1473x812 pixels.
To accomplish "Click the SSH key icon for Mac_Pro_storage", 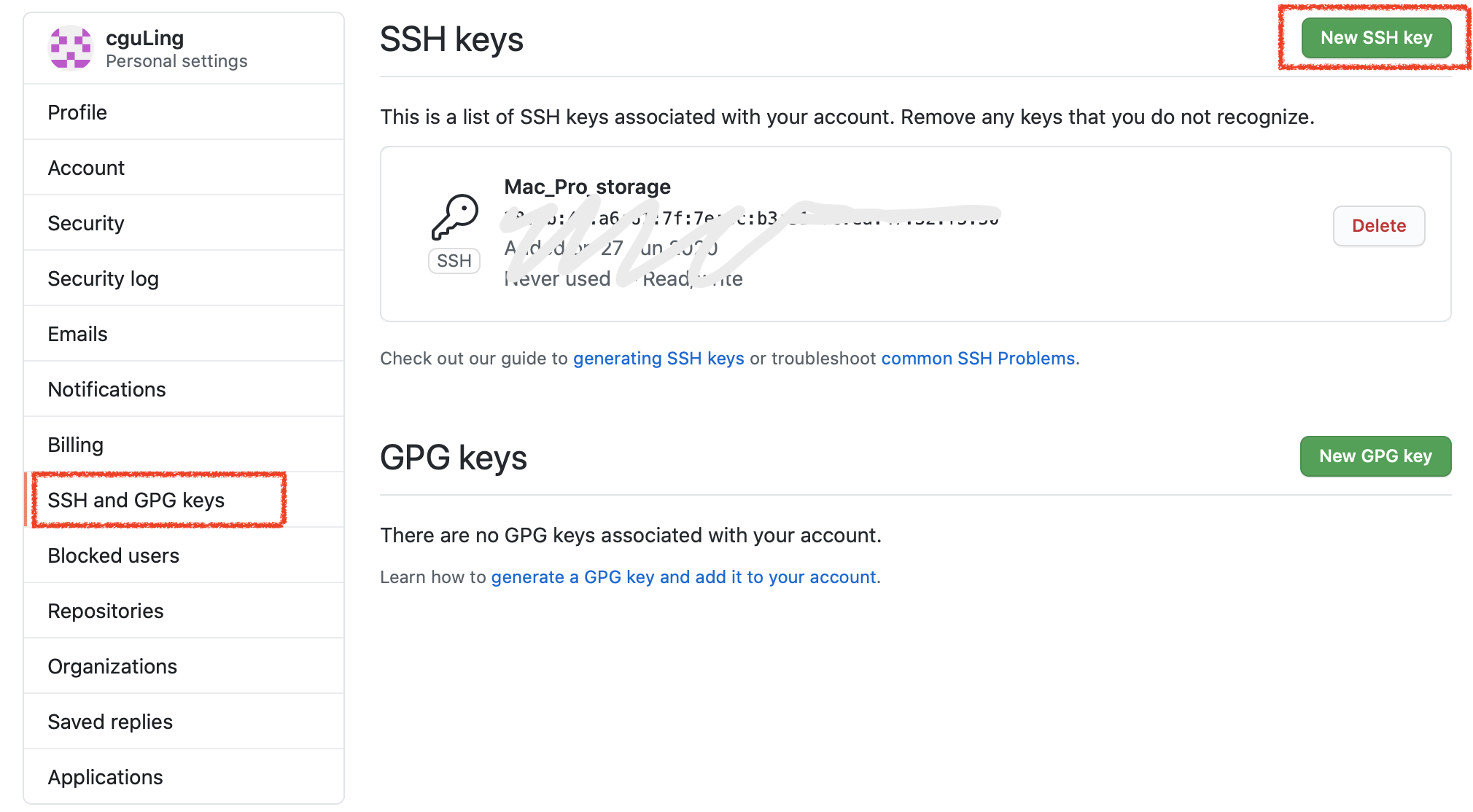I will [x=454, y=216].
